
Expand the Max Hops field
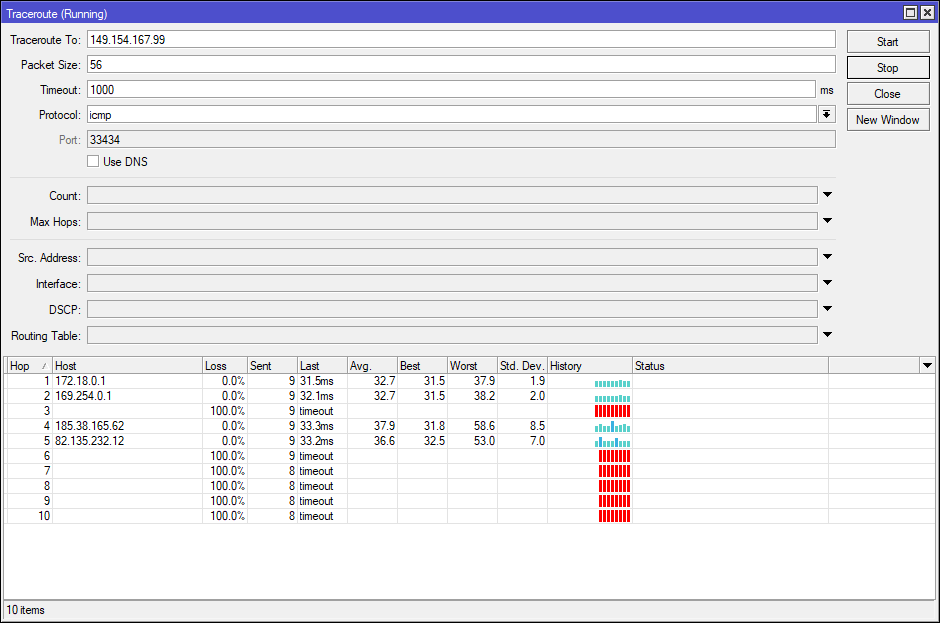tap(827, 221)
